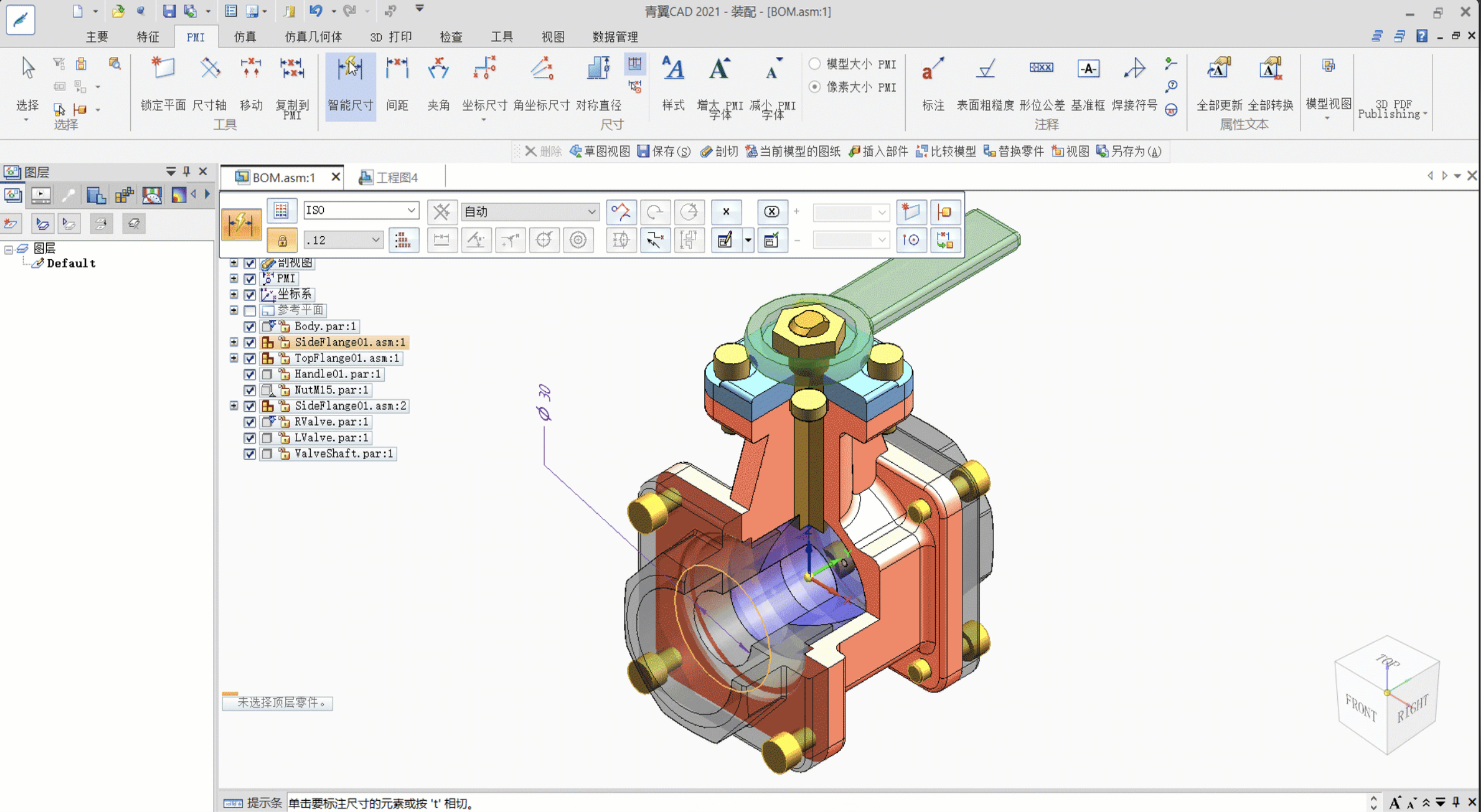1481x812 pixels.
Task: Uncheck the Body.par:1 visibility checkbox
Action: (250, 327)
